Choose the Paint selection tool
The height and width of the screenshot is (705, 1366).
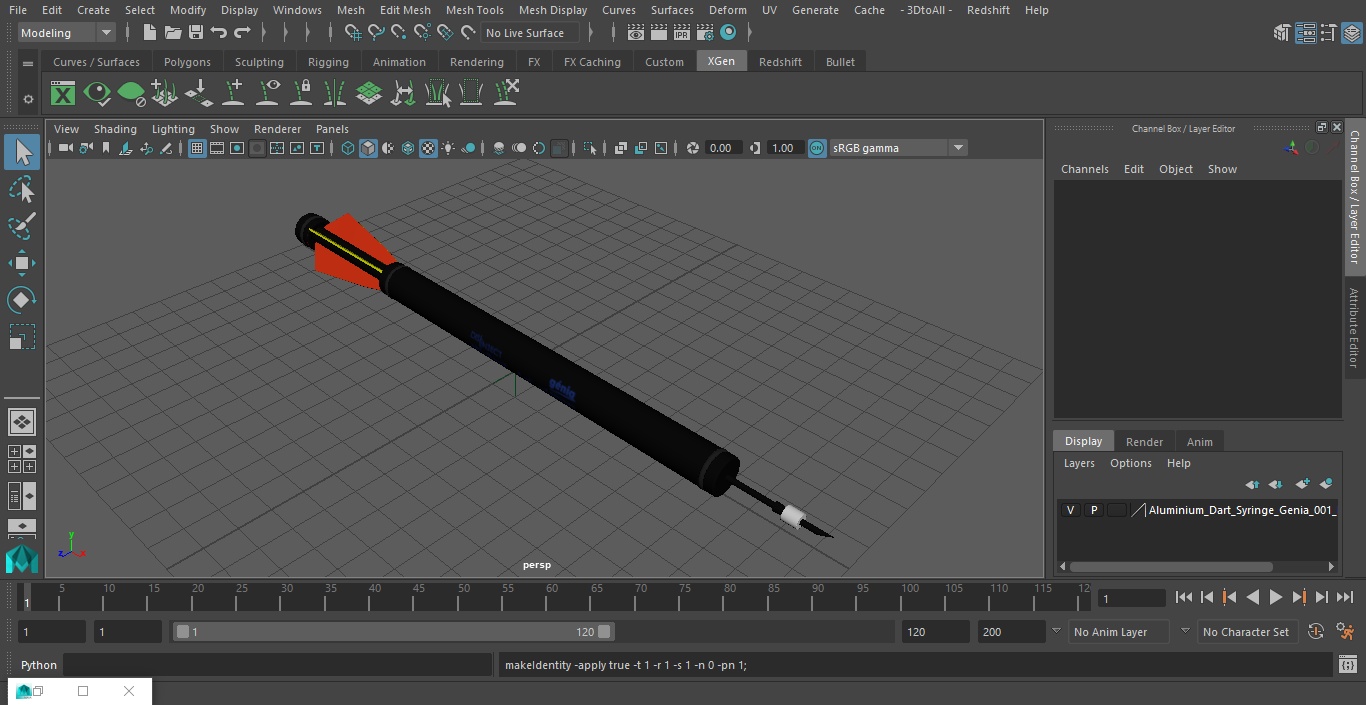point(22,226)
